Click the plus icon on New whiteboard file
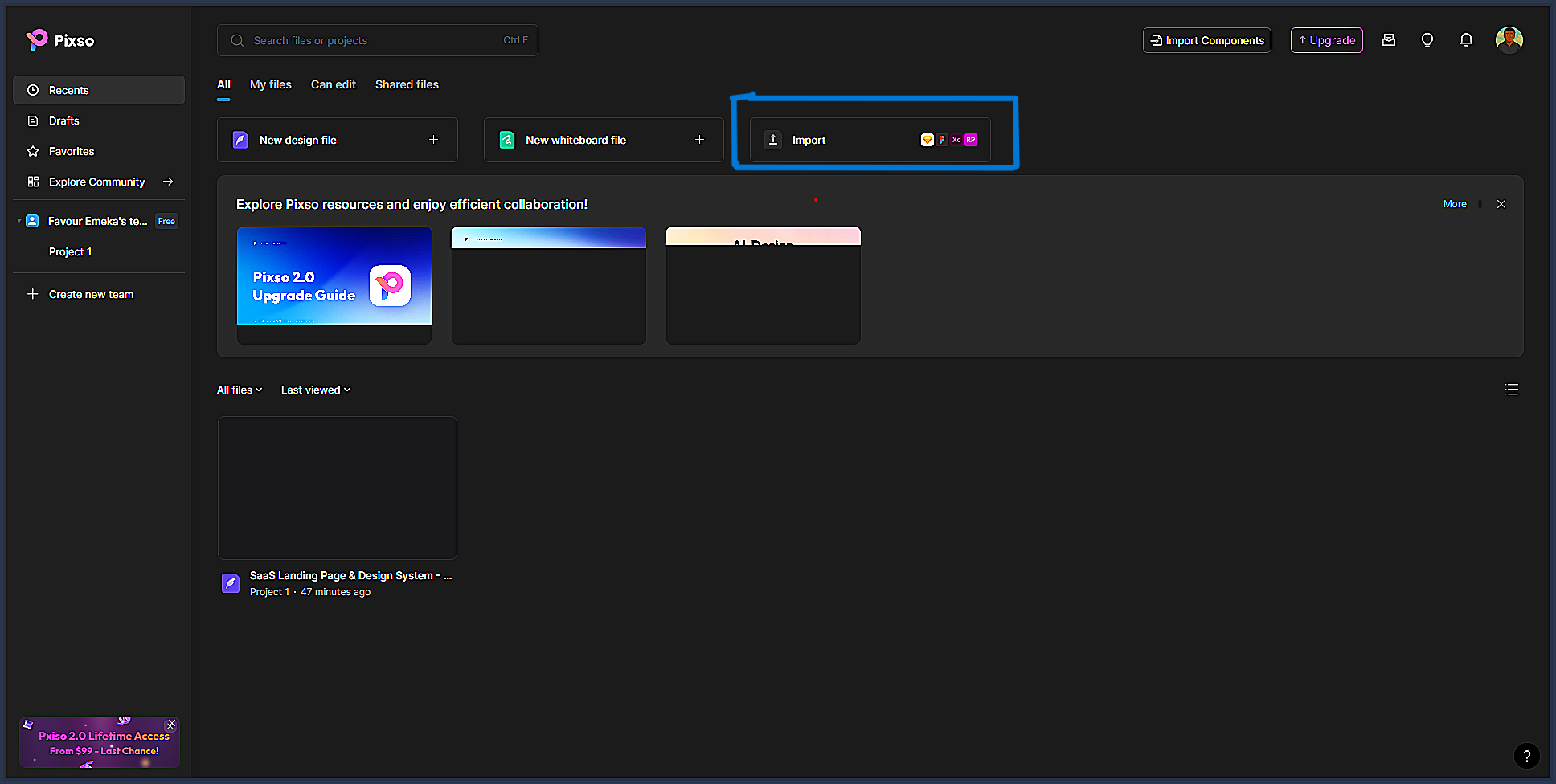This screenshot has width=1556, height=784. coord(699,140)
